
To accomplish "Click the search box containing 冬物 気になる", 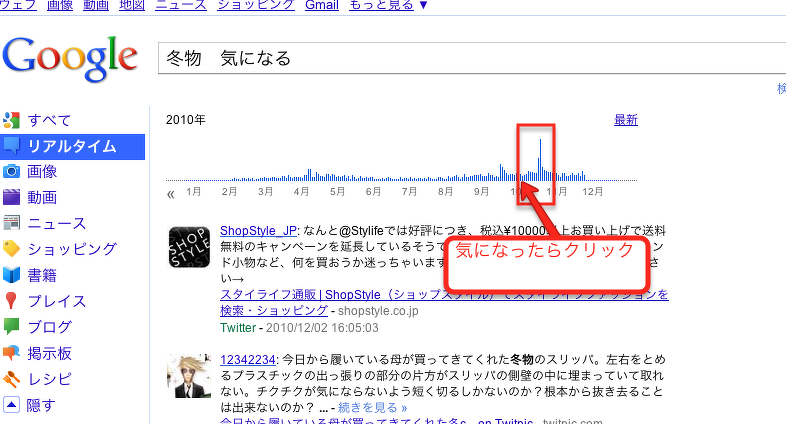I will (x=472, y=58).
